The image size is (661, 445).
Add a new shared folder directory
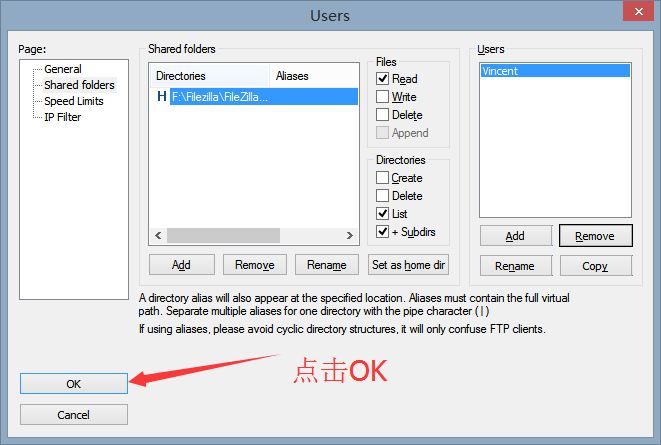[182, 265]
